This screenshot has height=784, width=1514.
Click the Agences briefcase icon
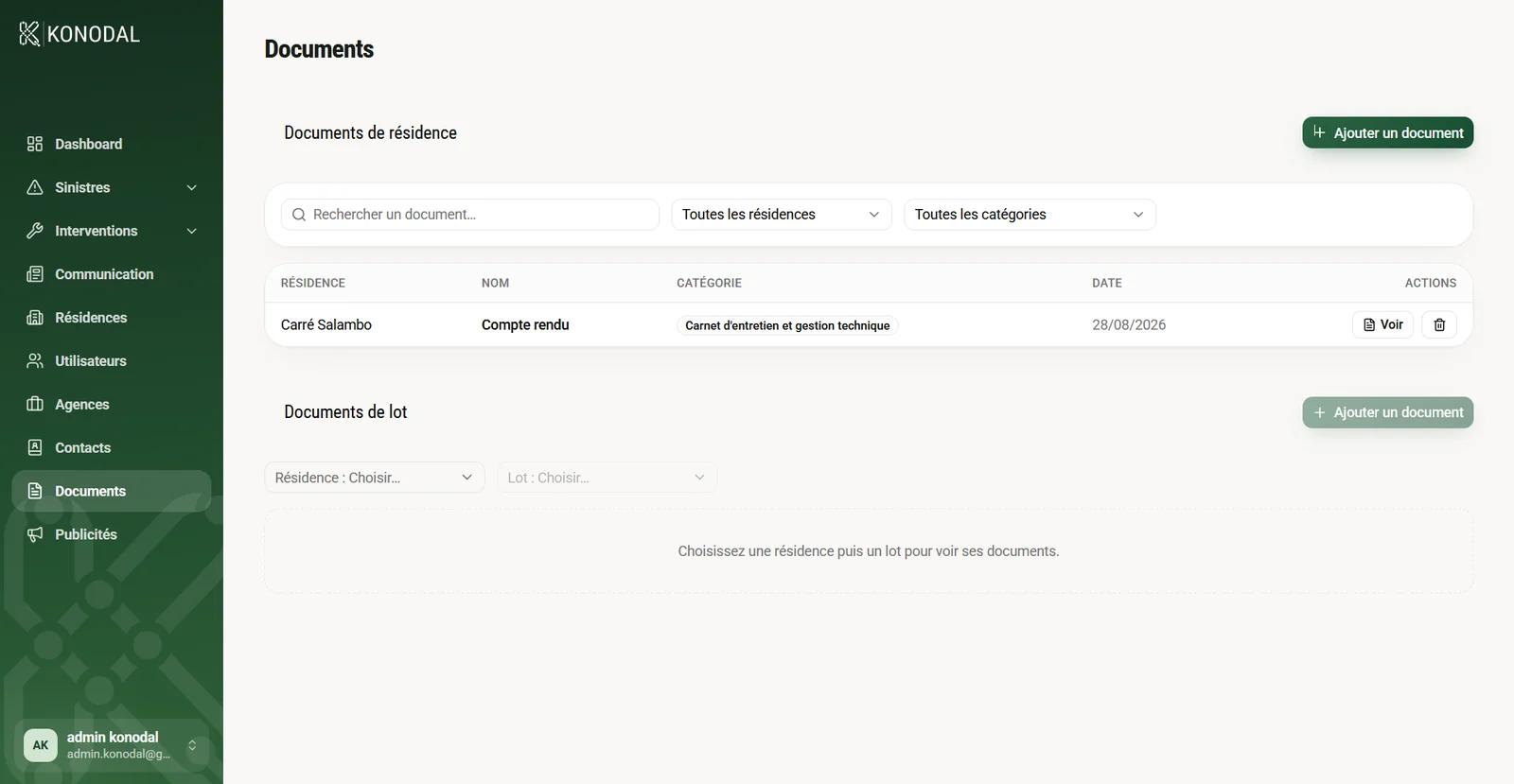pyautogui.click(x=35, y=405)
